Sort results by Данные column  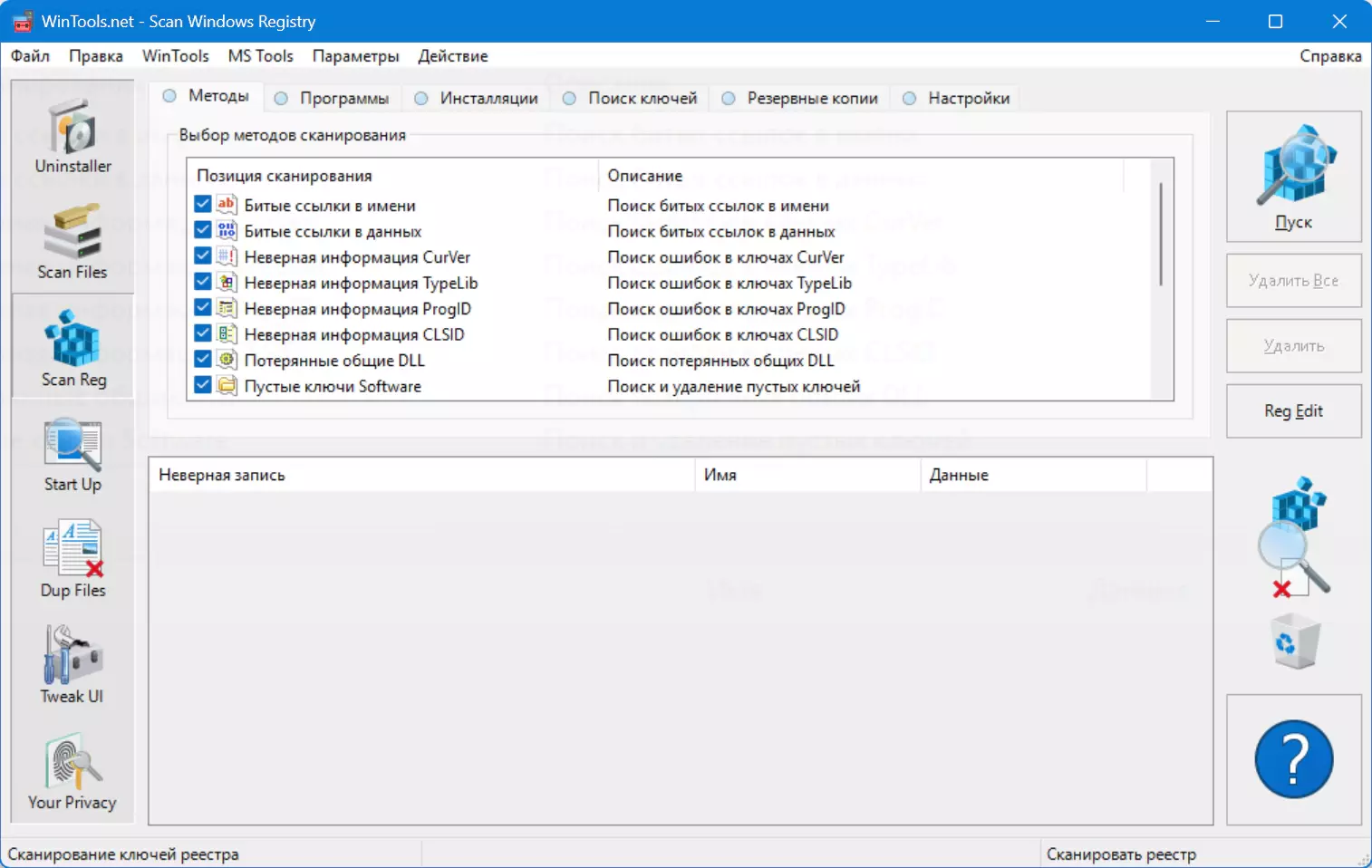coord(1034,475)
